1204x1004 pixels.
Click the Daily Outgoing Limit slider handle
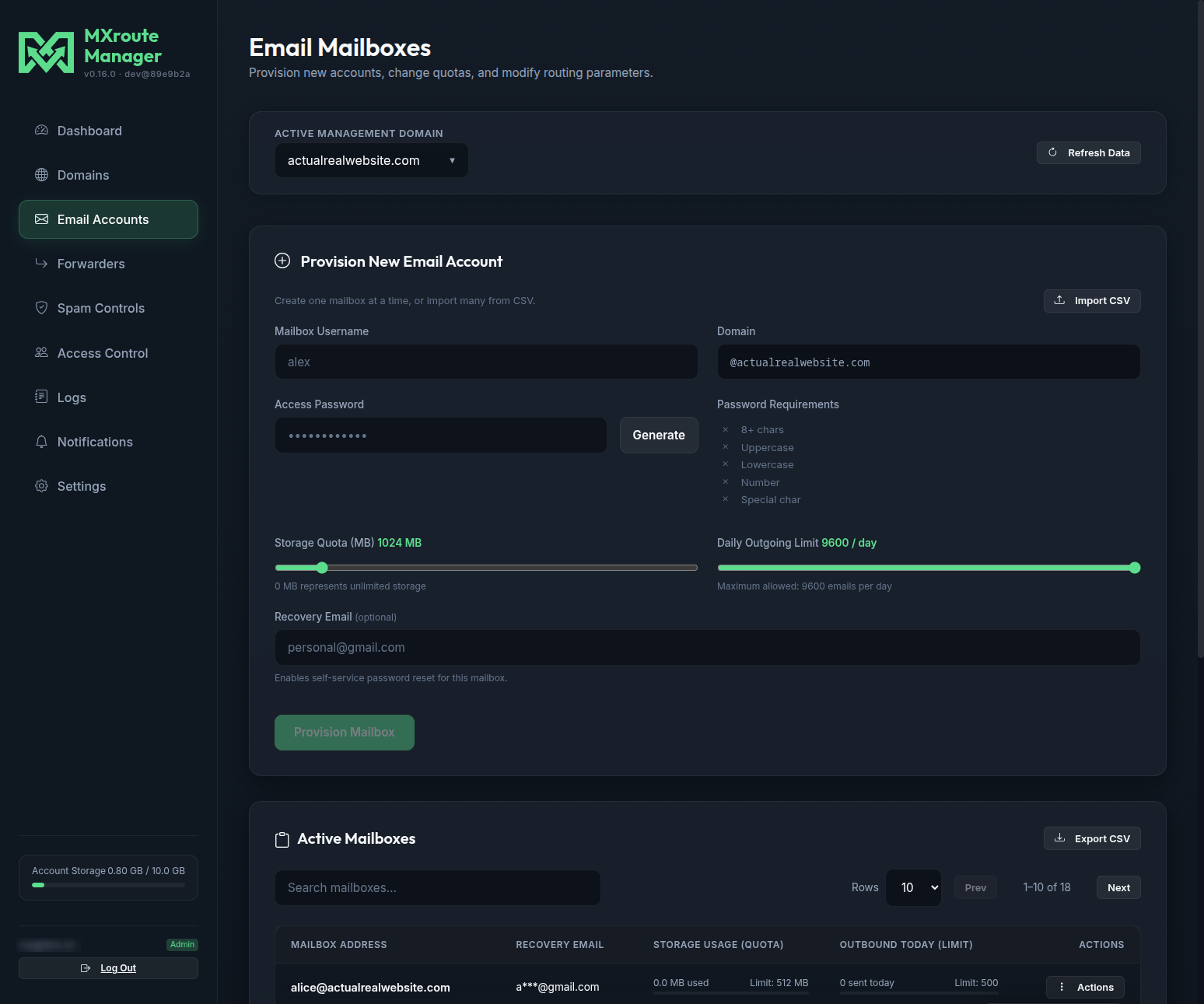click(x=1135, y=568)
